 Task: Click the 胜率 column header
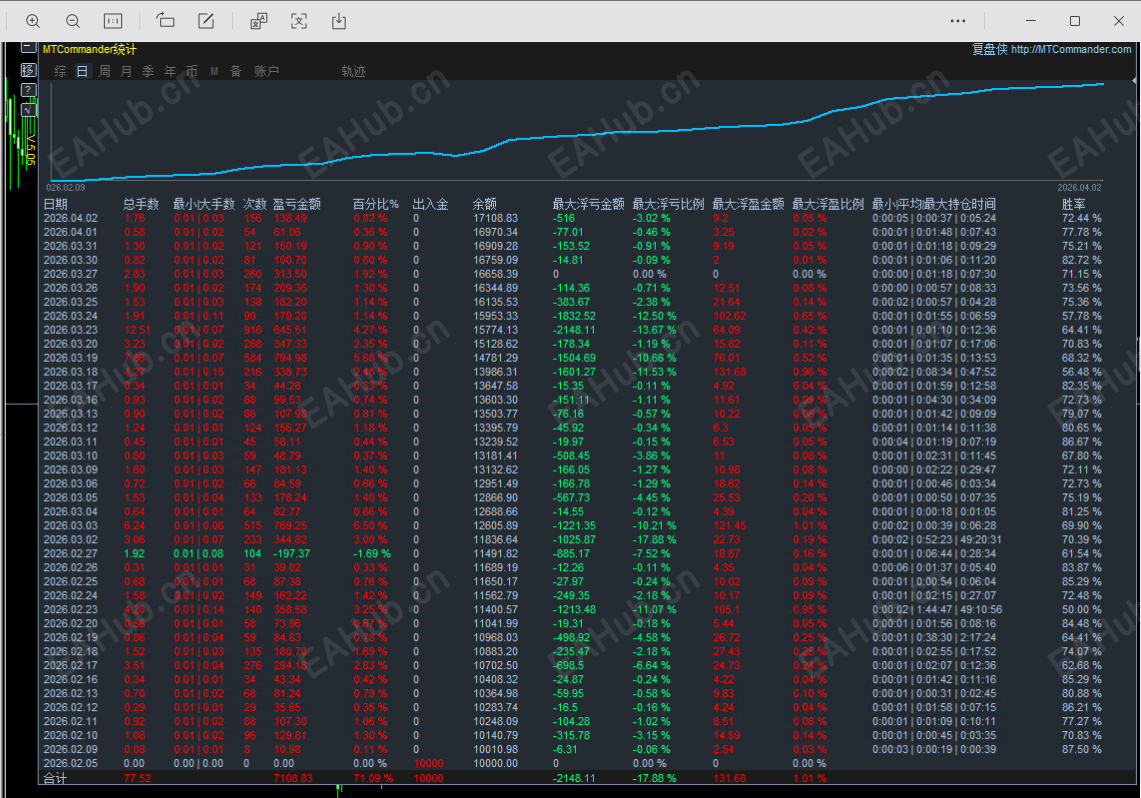[x=1074, y=204]
